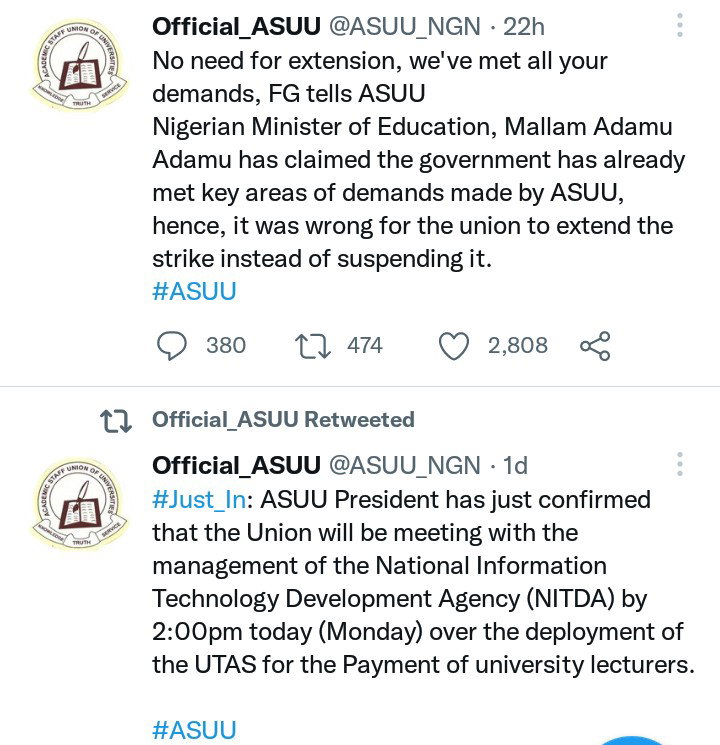Image resolution: width=720 pixels, height=745 pixels.
Task: Retweet the FG tells ASUU tweet
Action: pos(312,346)
